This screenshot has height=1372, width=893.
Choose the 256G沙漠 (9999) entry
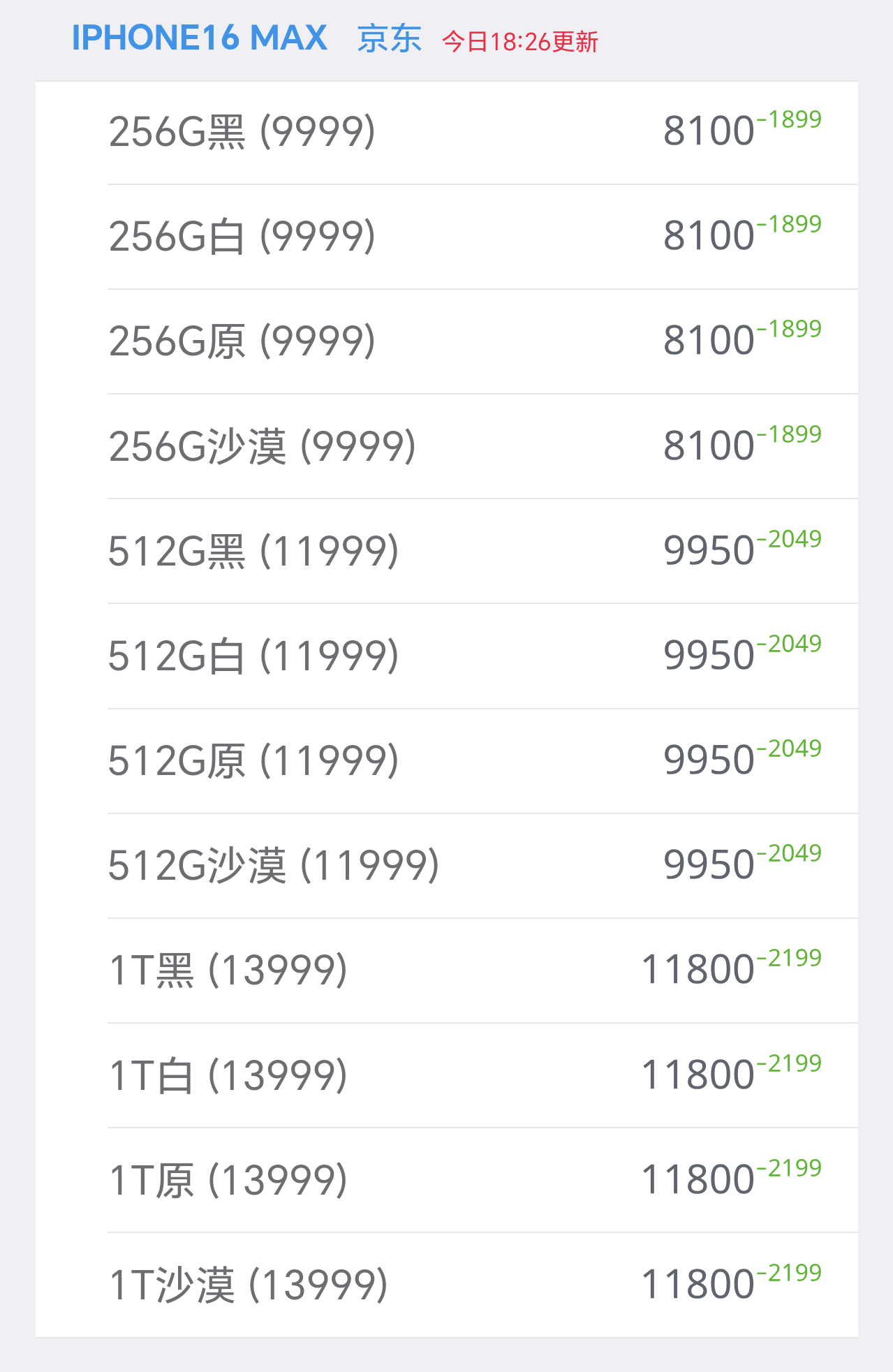(262, 447)
